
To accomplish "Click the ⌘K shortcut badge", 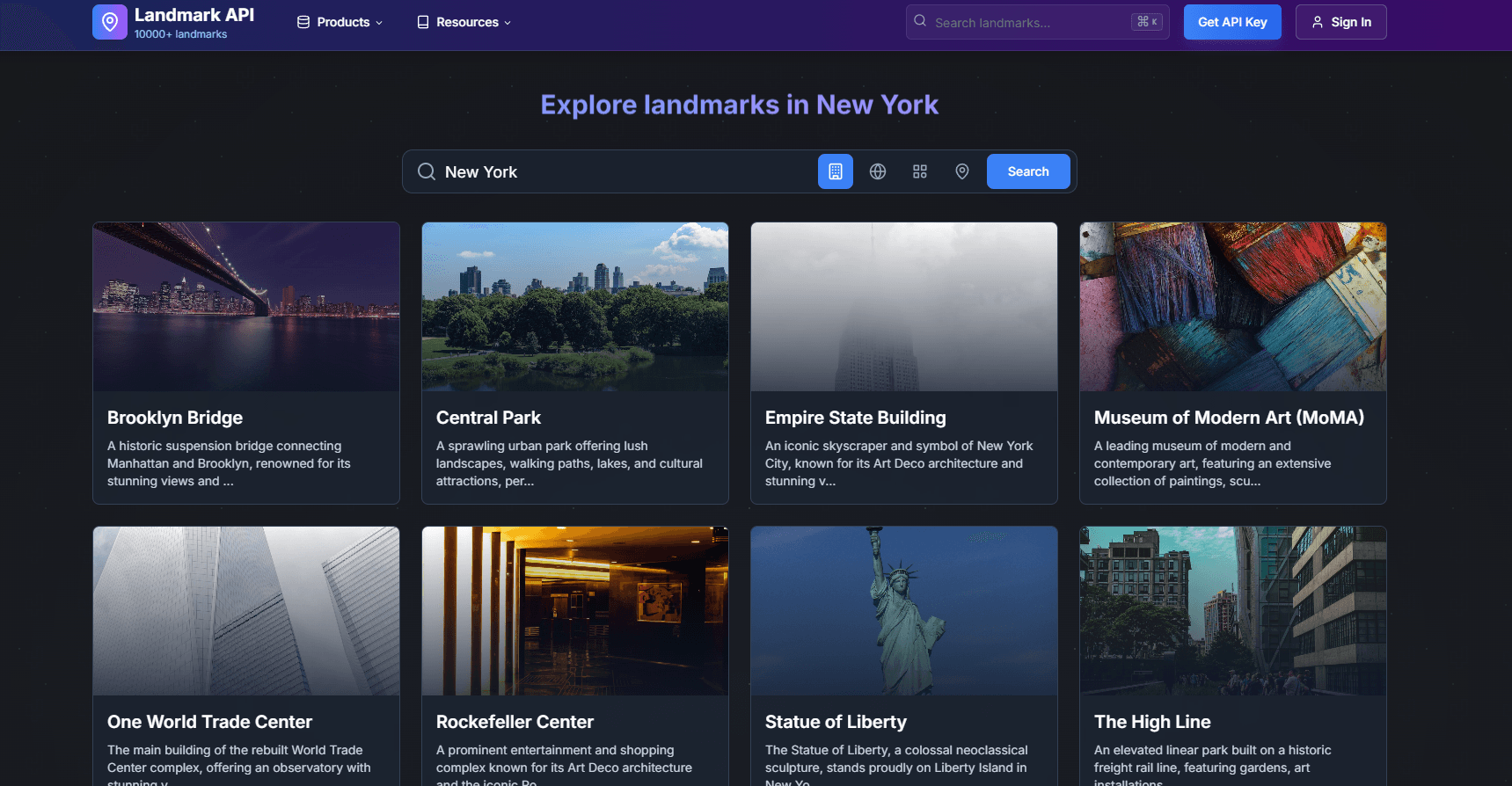I will coord(1147,22).
